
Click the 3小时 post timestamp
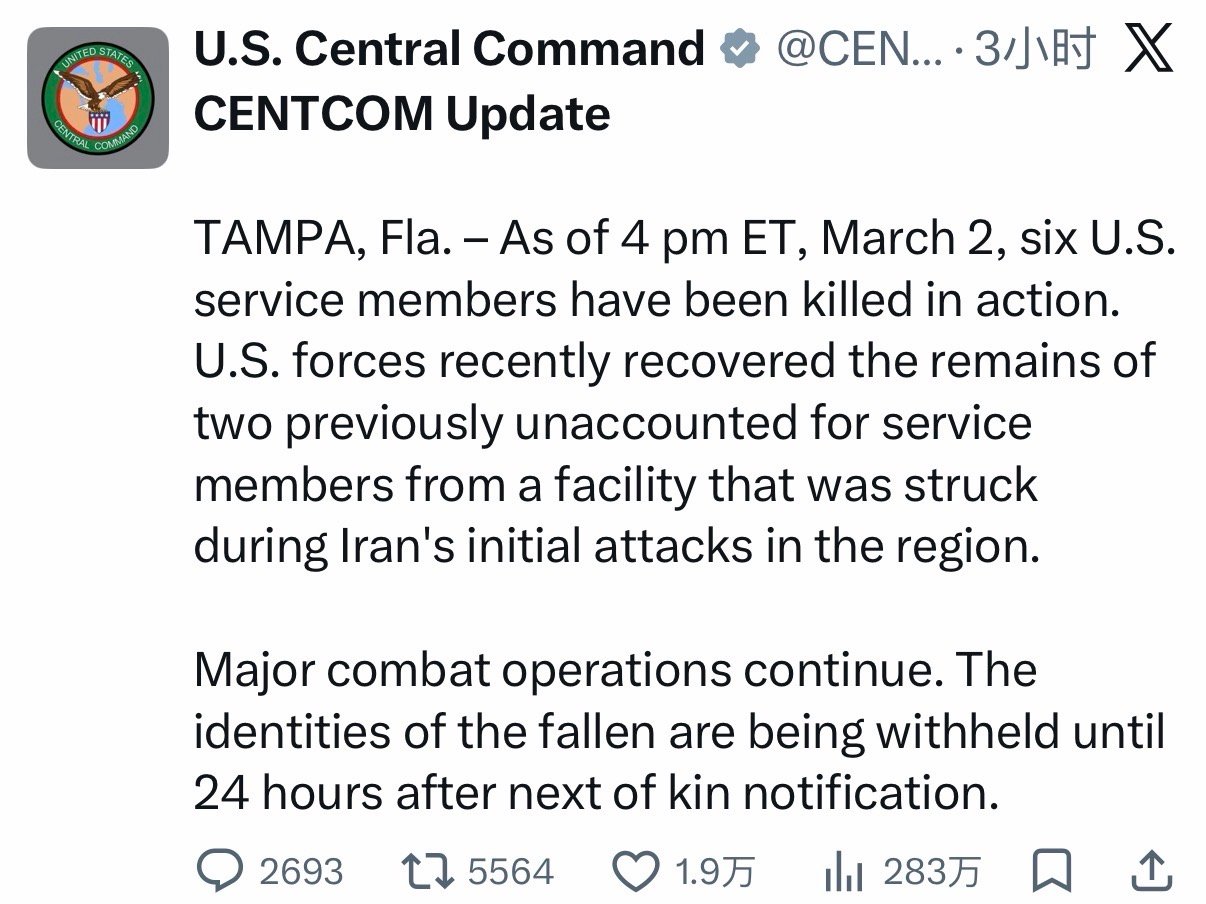pos(1034,50)
